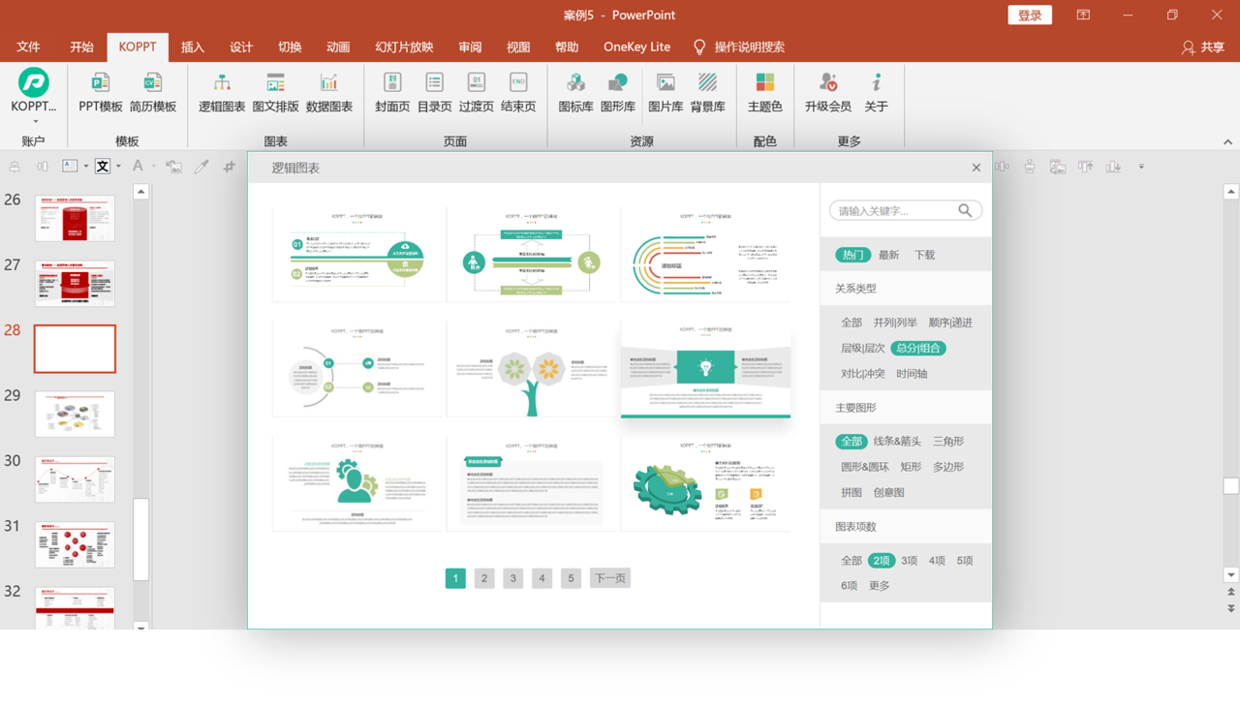Filter by 顺序|递进 relationship
The image size is (1240, 709).
(x=950, y=323)
